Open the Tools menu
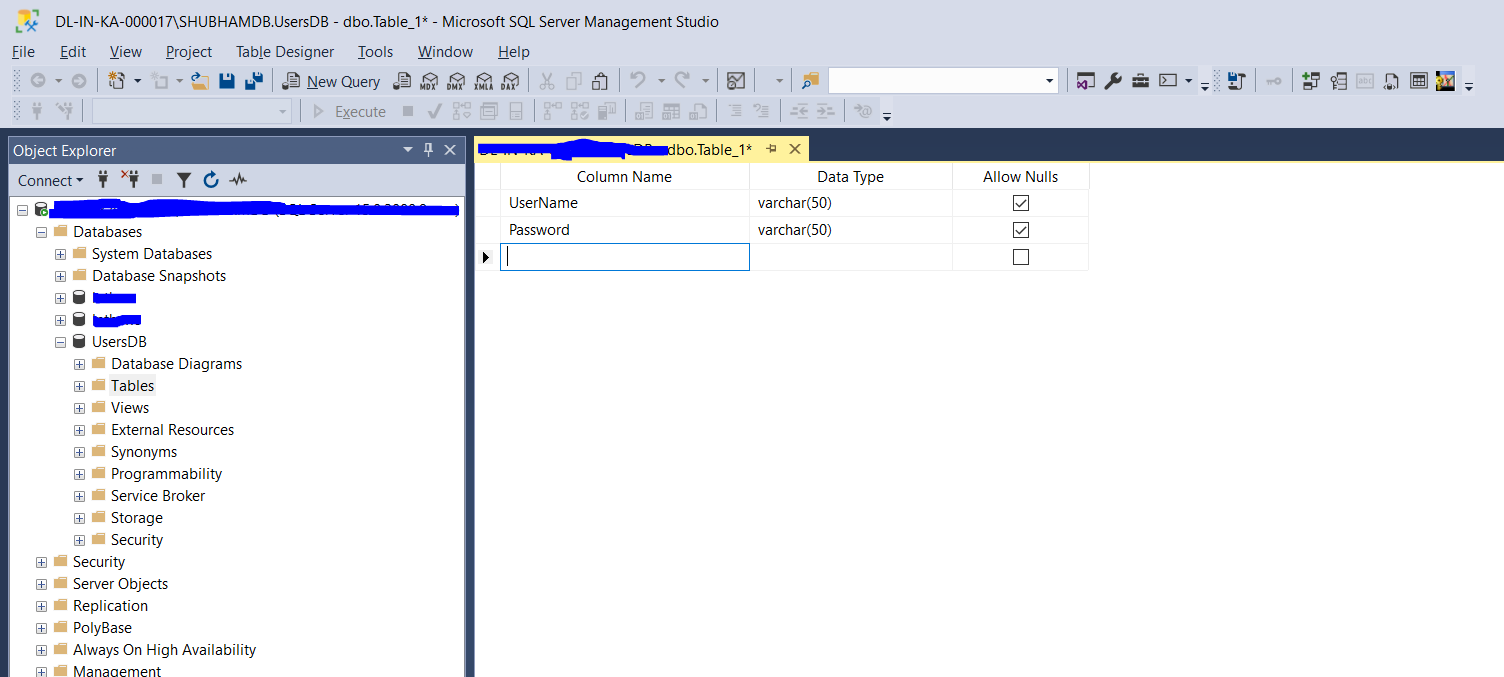Screen dimensions: 1504x677 point(375,51)
